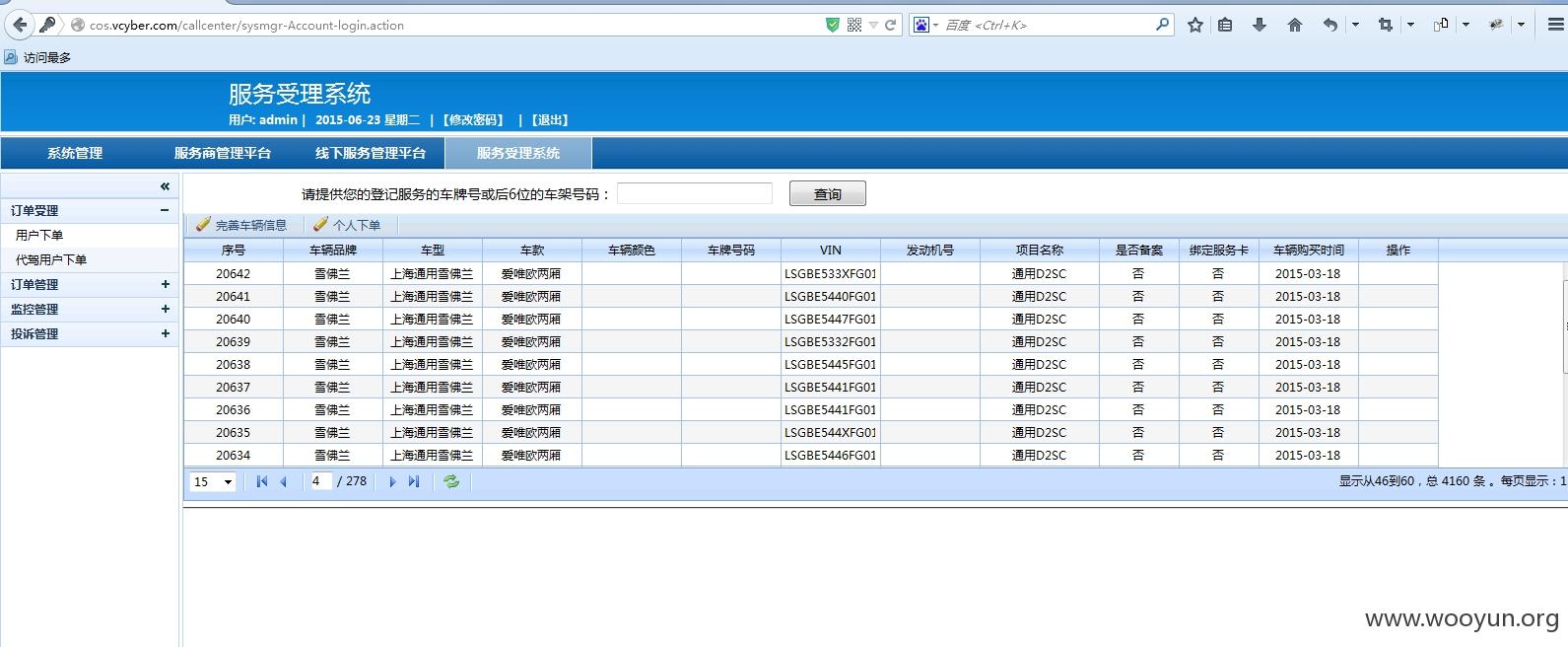The width and height of the screenshot is (1568, 647).
Task: Click 完善车辆信息 toolbar button
Action: coord(241,225)
